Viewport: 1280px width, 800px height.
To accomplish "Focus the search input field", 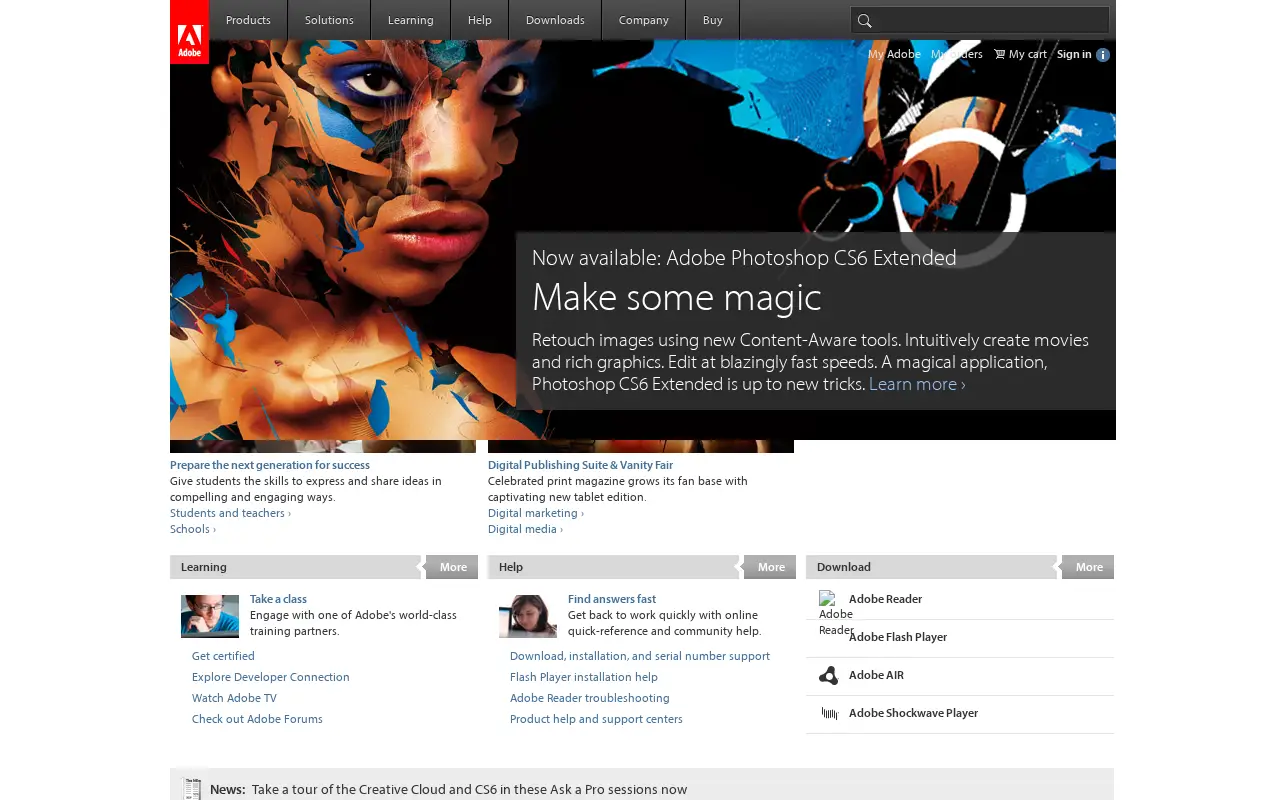I will 980,20.
